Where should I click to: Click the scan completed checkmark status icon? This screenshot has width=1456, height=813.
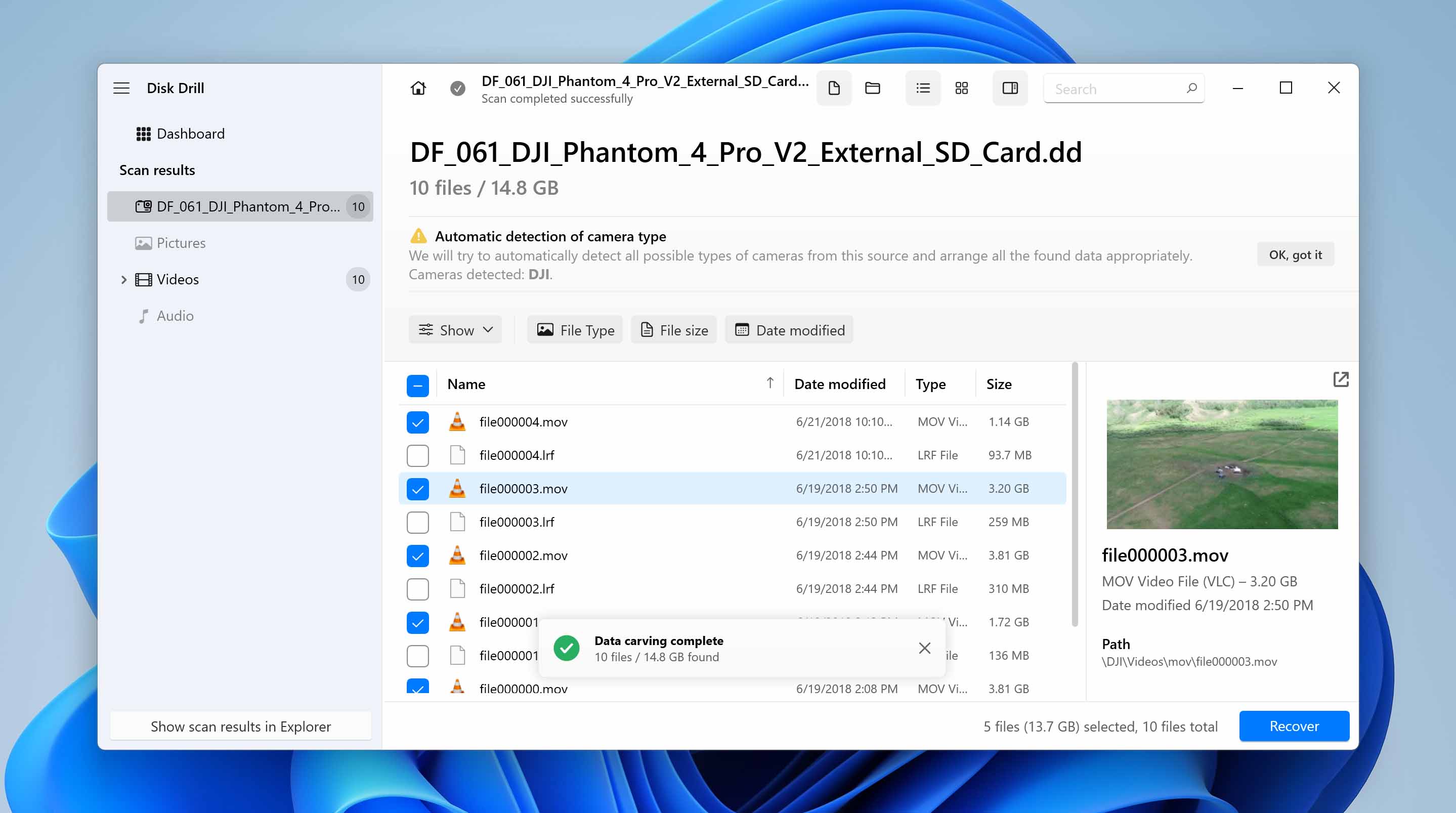457,88
